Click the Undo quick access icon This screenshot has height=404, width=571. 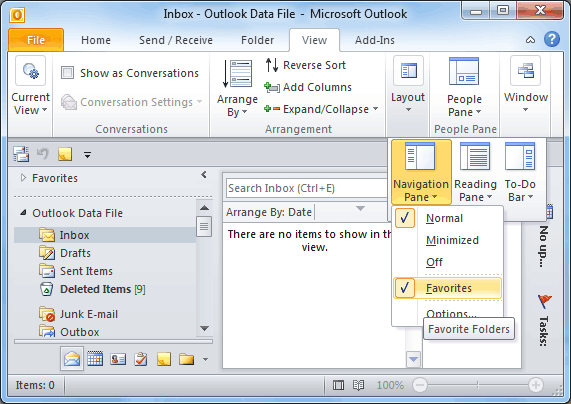pos(43,154)
